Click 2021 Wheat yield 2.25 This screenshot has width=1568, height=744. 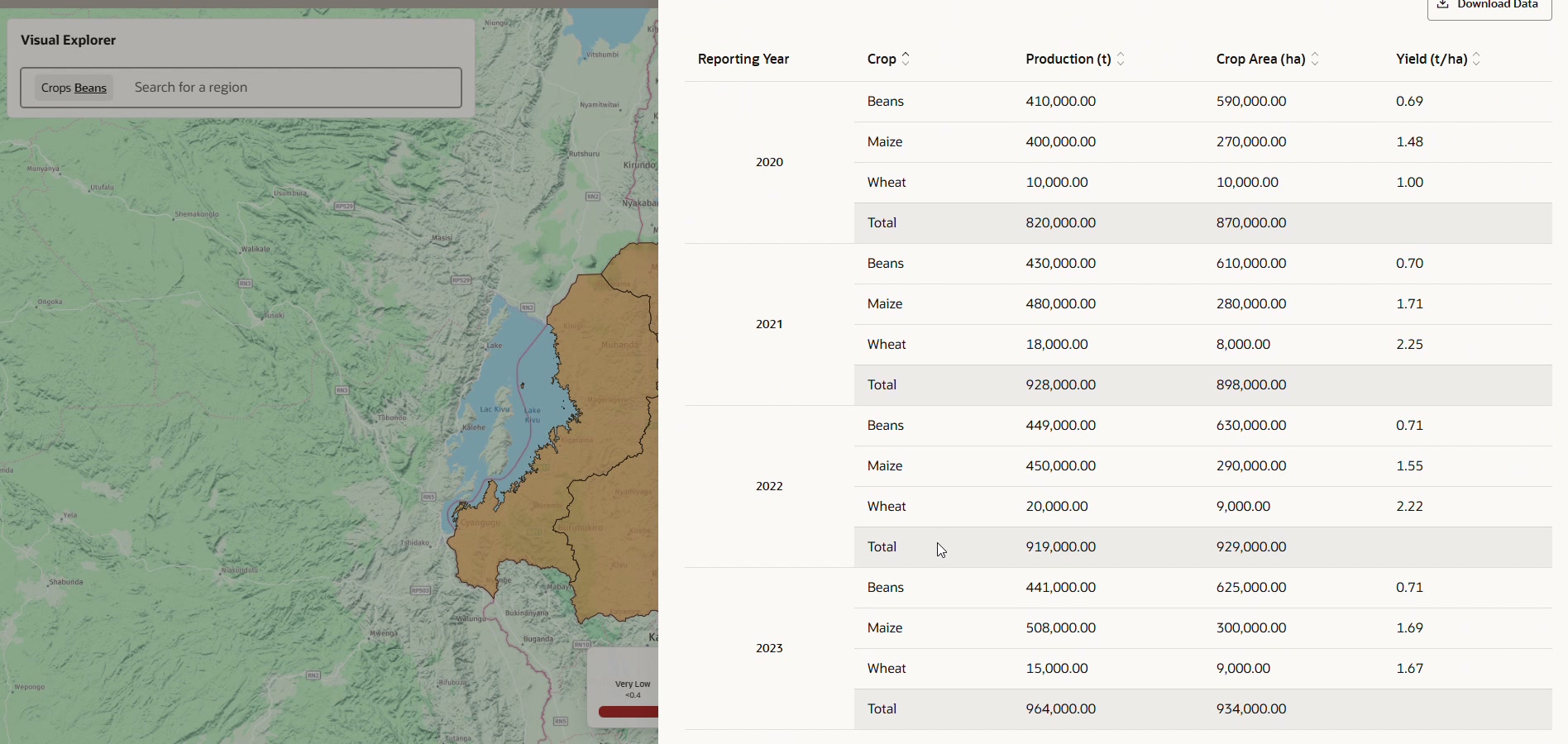[x=1410, y=345]
